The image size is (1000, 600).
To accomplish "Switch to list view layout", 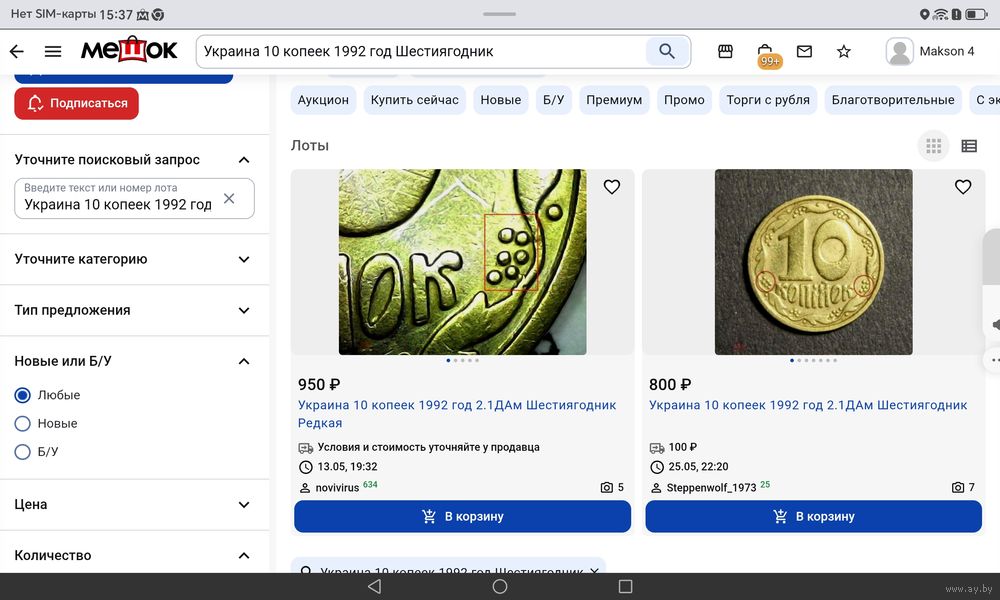I will point(969,146).
